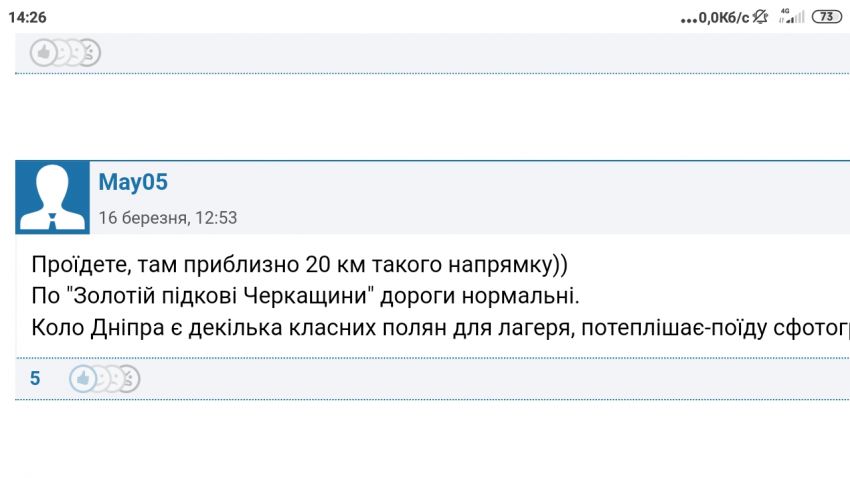
Task: Click the first line starting with Пройдете
Action: pos(299,265)
